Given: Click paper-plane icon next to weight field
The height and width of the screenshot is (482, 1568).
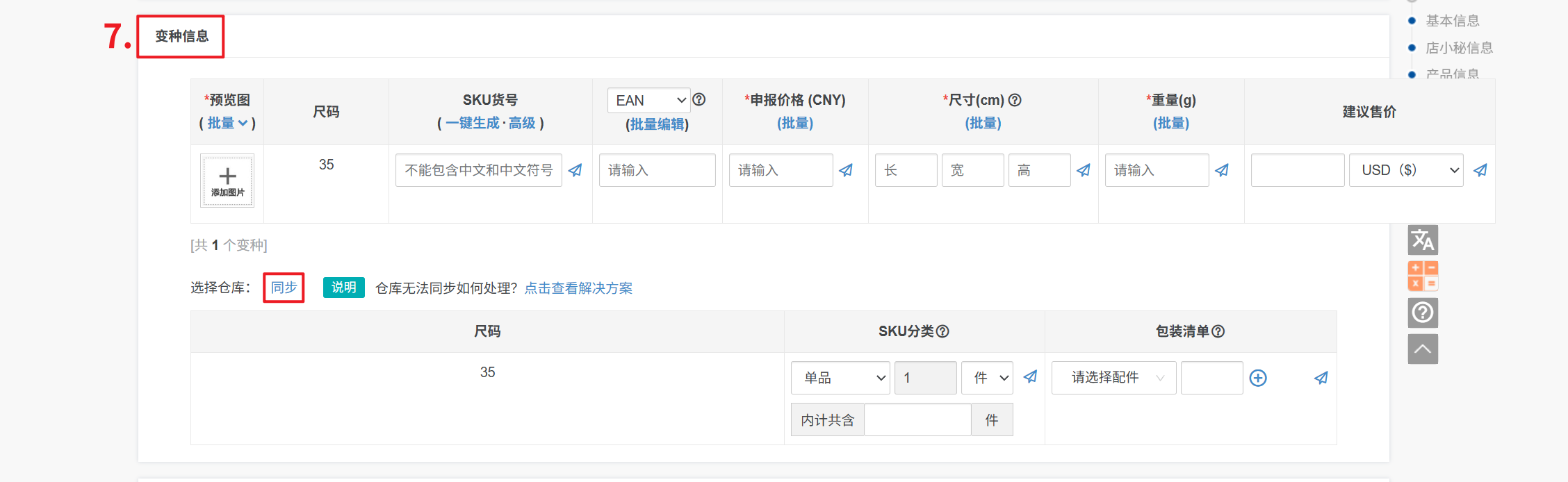Looking at the screenshot, I should click(x=1222, y=170).
